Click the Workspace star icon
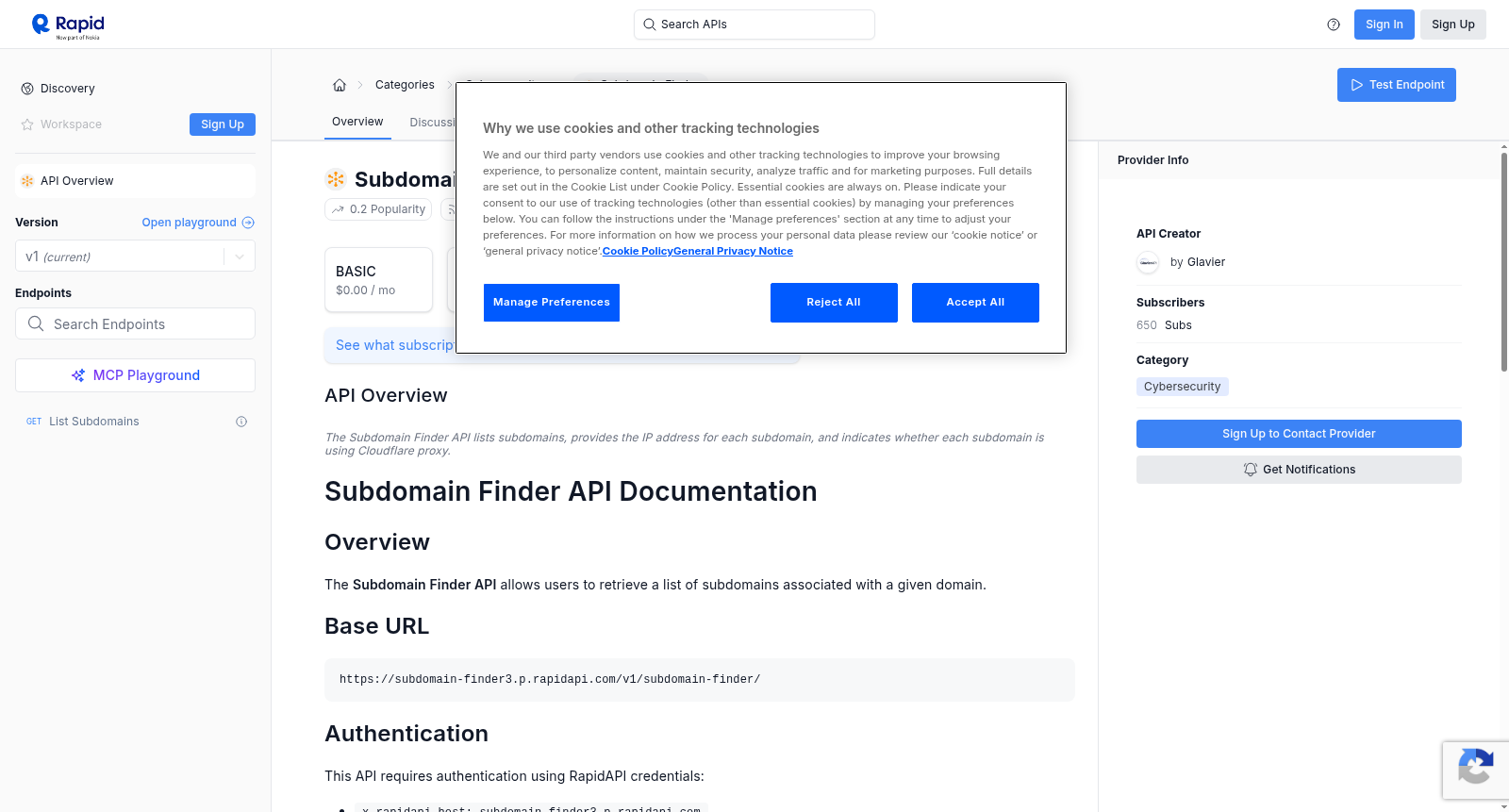 [x=27, y=124]
